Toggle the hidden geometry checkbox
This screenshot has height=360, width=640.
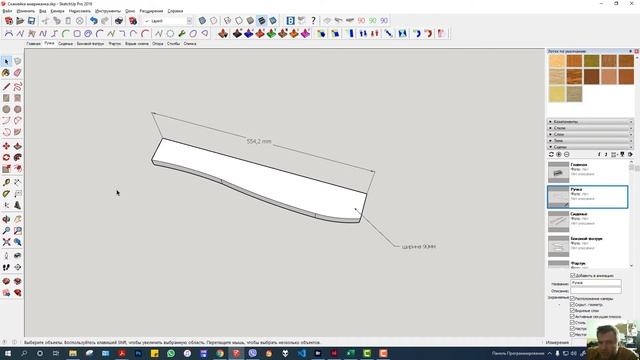tap(572, 304)
